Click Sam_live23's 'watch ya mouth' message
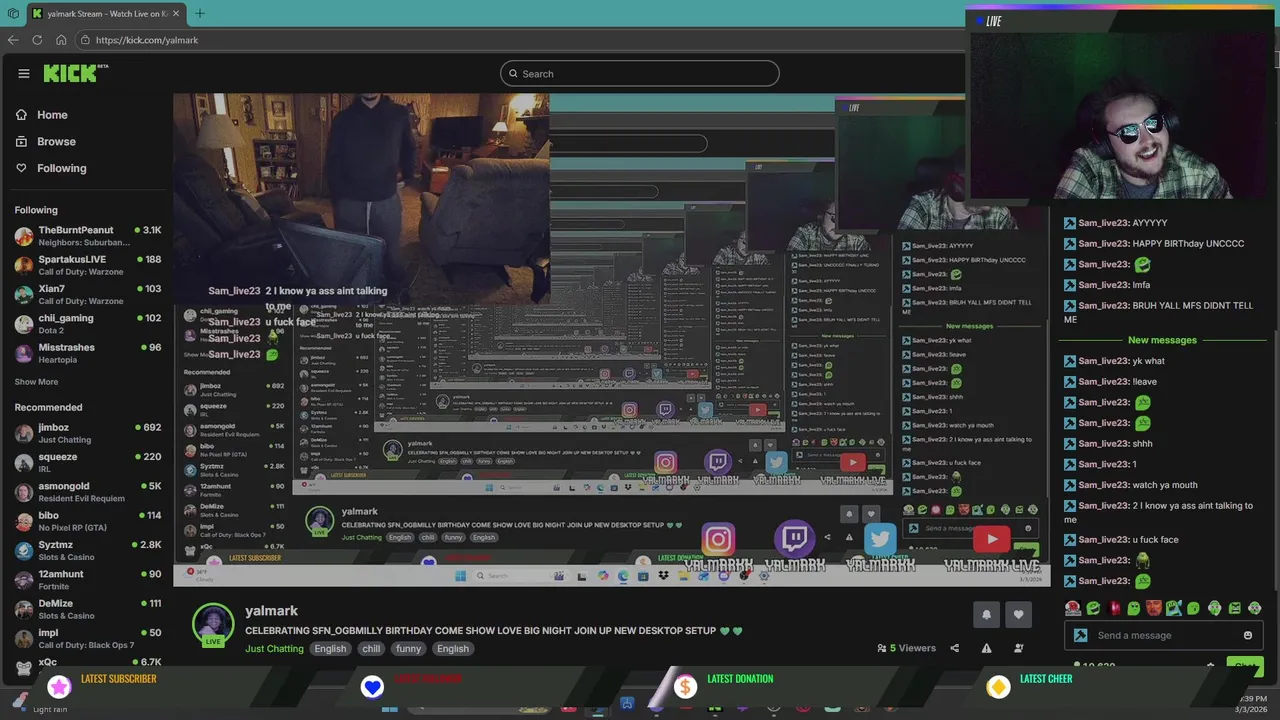The width and height of the screenshot is (1280, 720). (1130, 485)
